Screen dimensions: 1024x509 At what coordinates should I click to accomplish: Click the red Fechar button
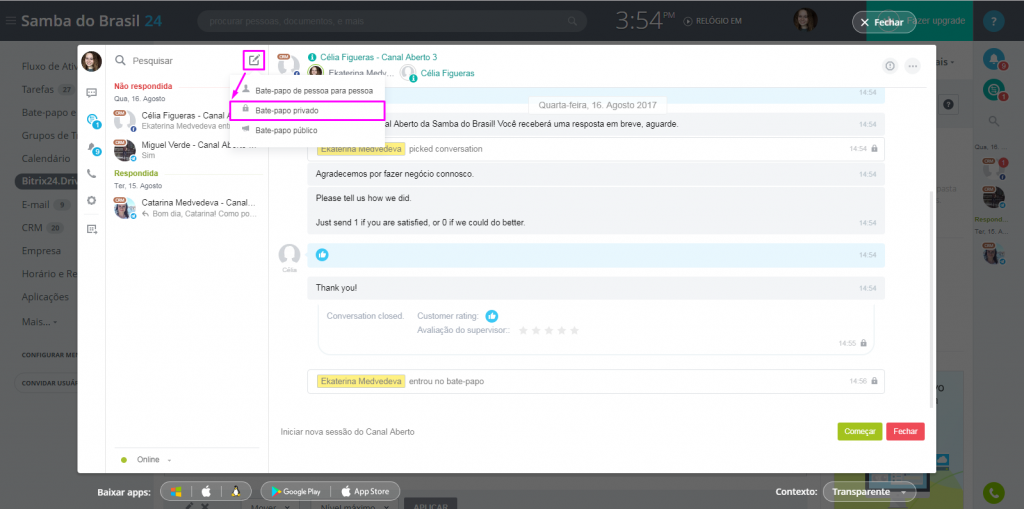(x=905, y=432)
